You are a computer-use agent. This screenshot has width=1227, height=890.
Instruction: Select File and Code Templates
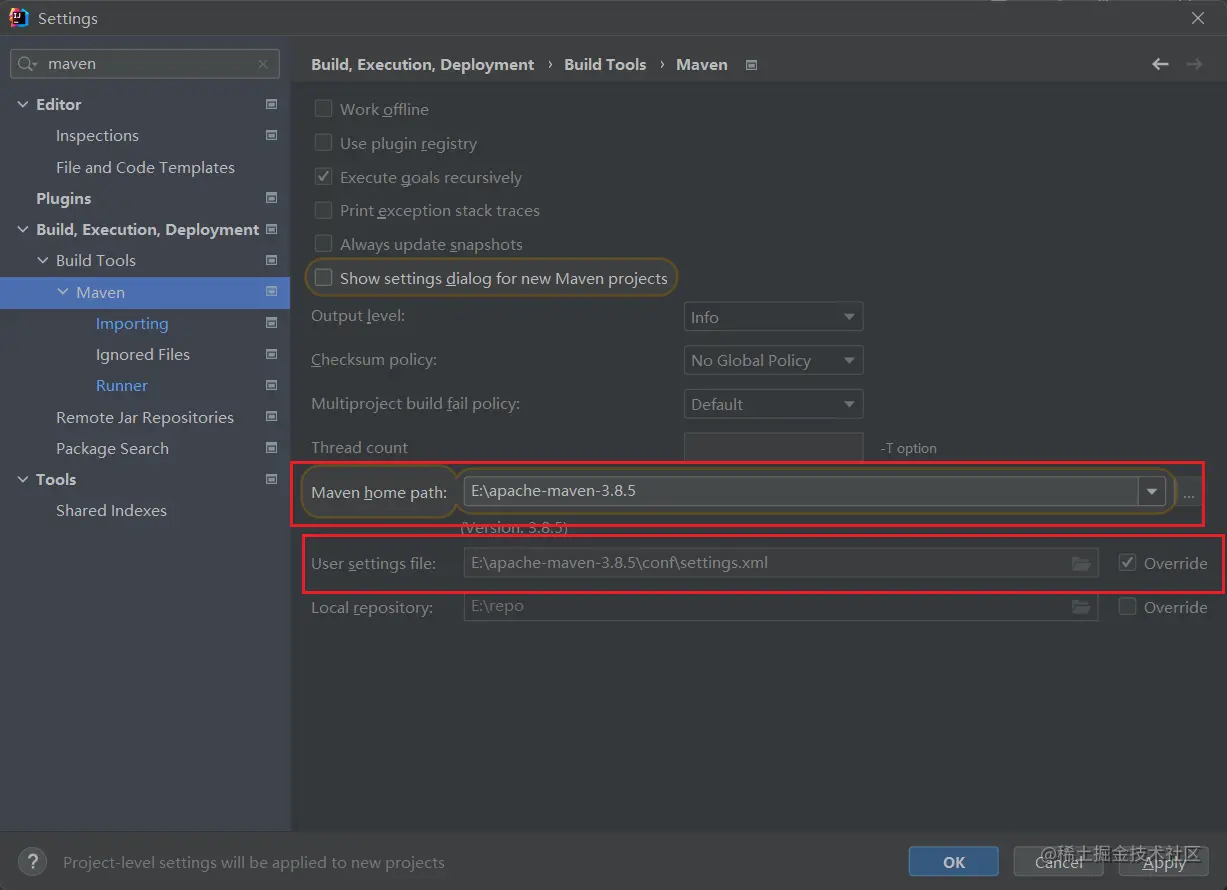[145, 167]
